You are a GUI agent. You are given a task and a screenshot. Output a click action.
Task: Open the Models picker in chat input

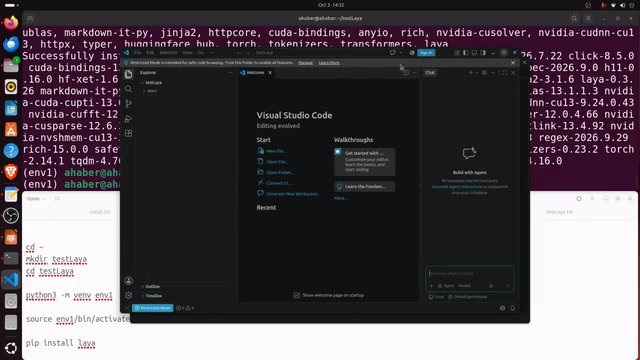[464, 286]
